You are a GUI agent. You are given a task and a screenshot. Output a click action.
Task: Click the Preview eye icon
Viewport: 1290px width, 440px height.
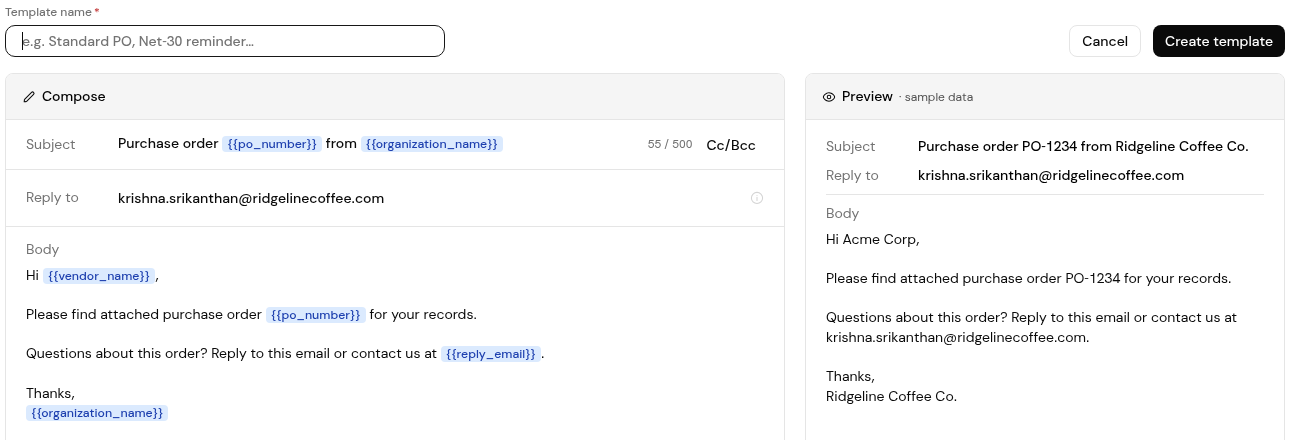click(x=829, y=97)
